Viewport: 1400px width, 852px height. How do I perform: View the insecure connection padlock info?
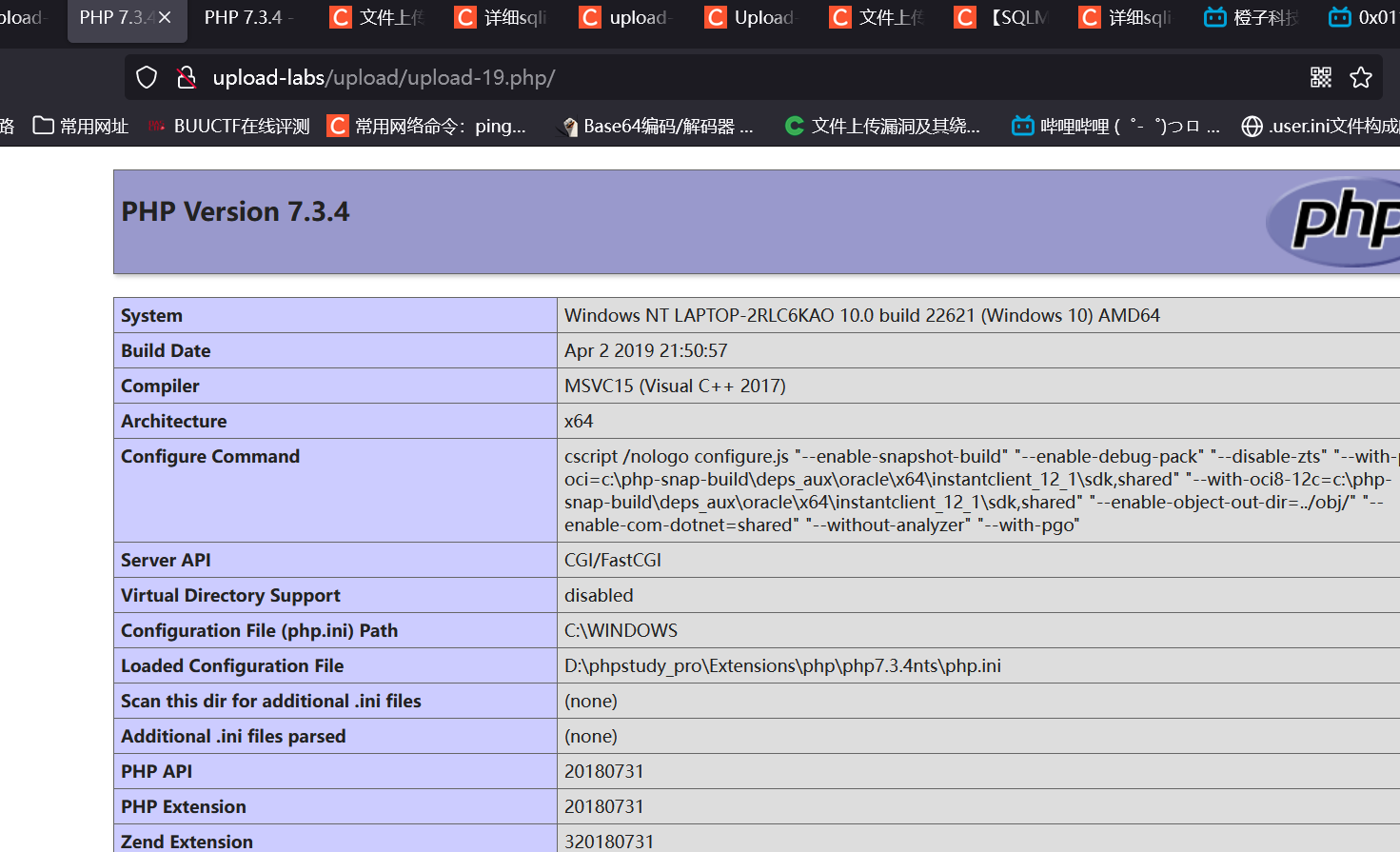[187, 77]
